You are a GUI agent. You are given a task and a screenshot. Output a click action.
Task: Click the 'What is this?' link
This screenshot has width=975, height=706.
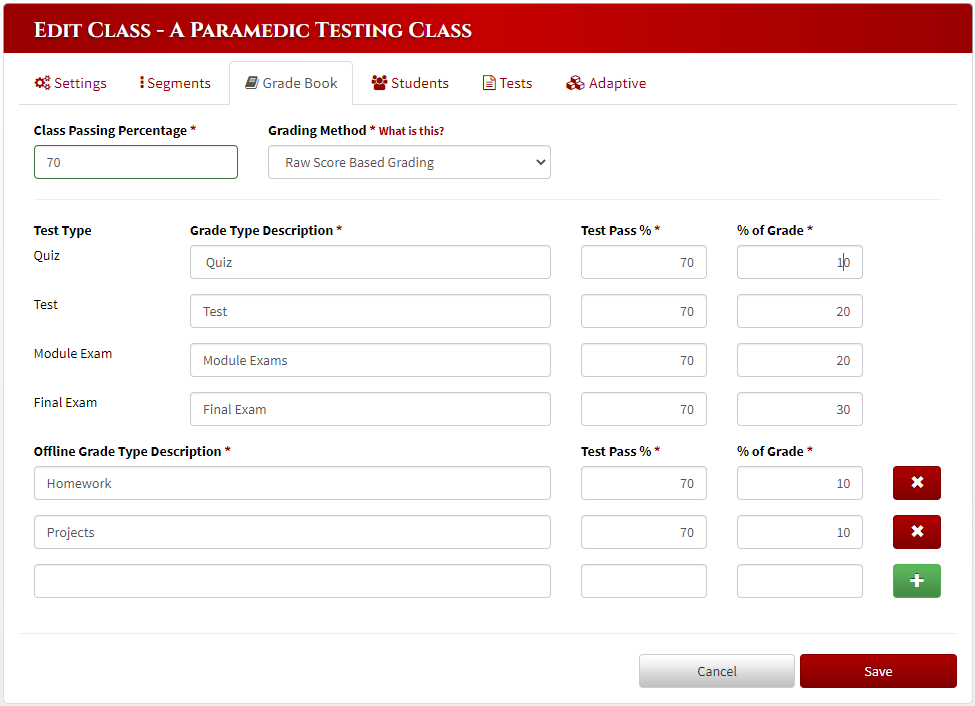411,130
